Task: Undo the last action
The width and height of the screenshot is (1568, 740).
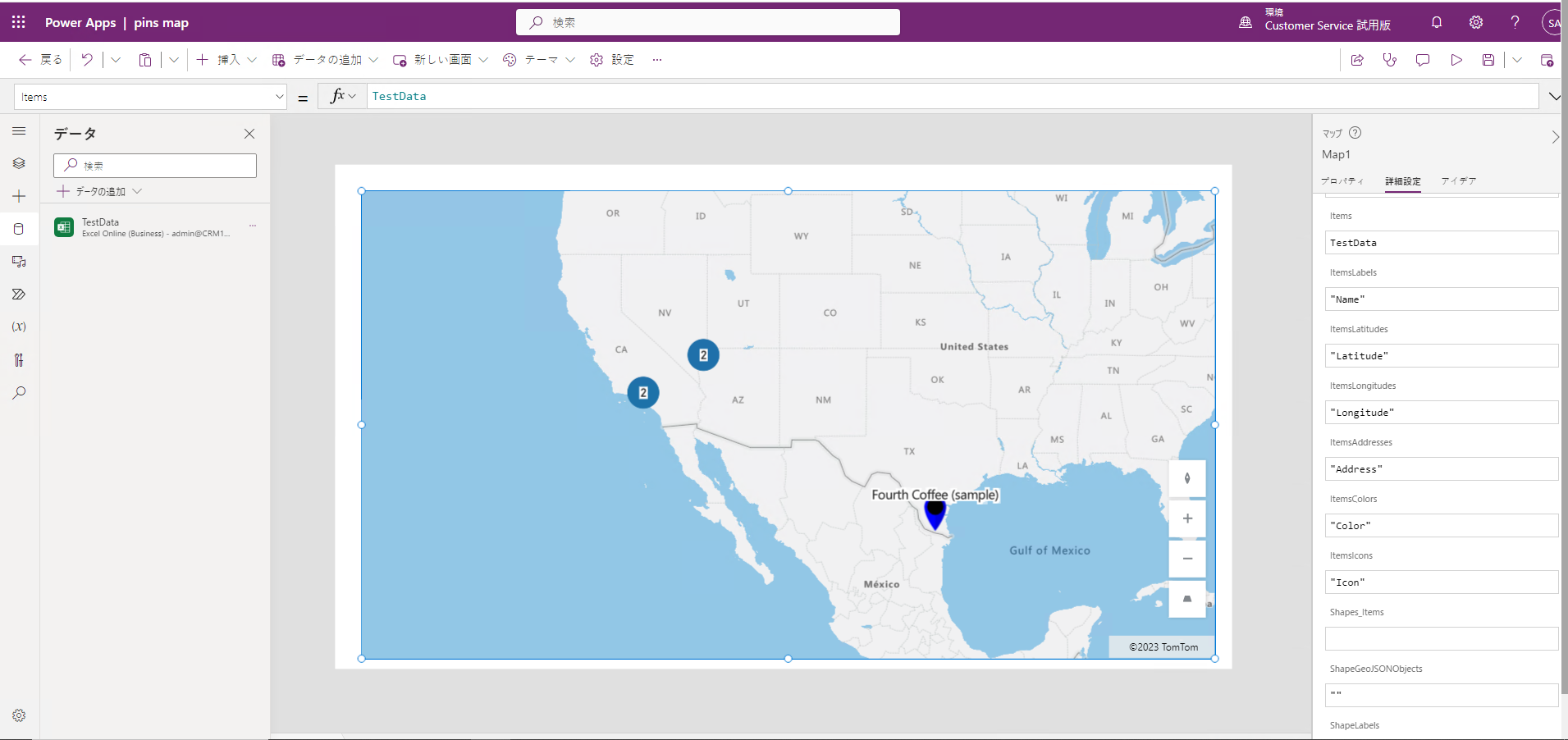Action: [x=87, y=60]
